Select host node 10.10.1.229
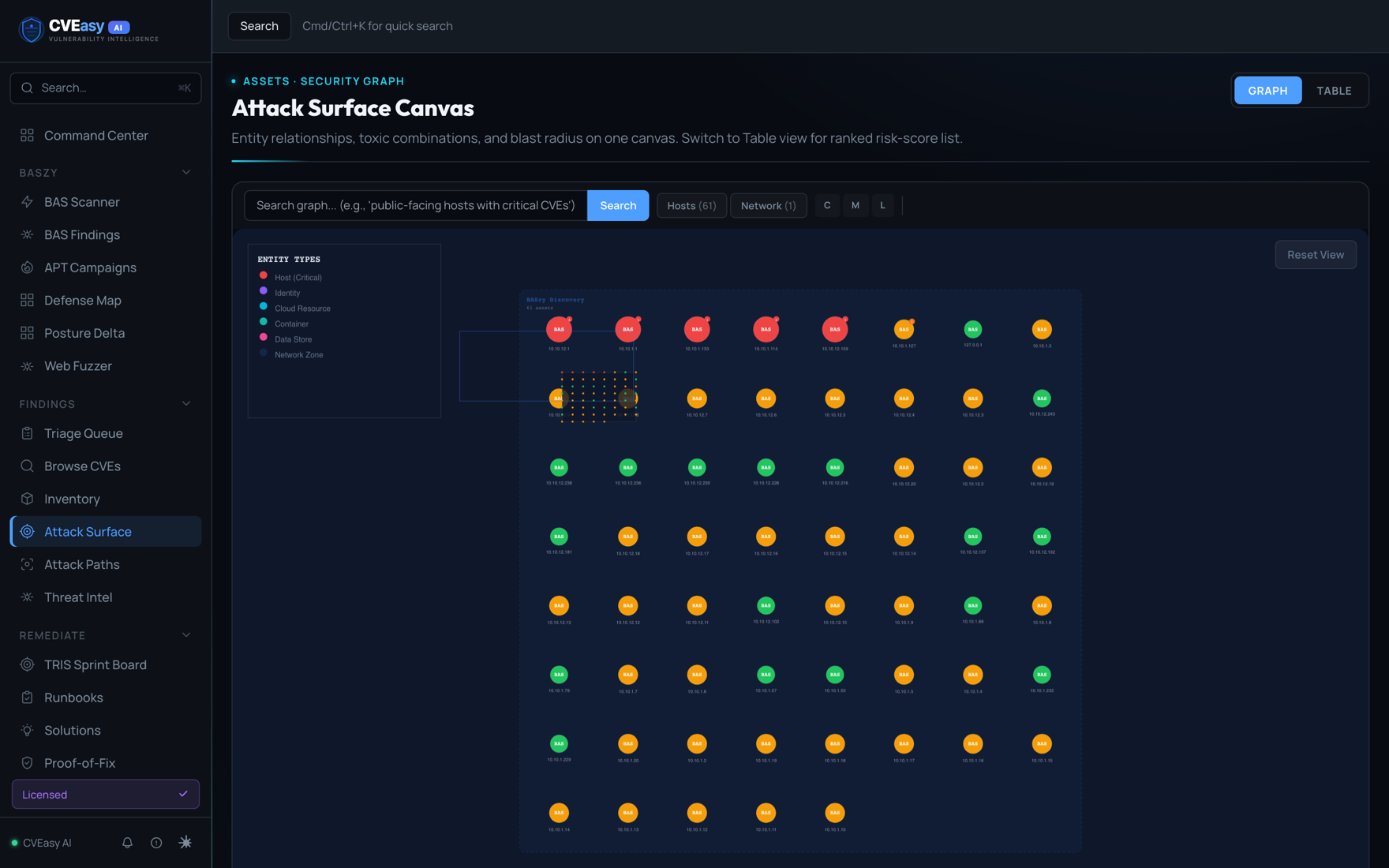1389x868 pixels. pos(559,743)
